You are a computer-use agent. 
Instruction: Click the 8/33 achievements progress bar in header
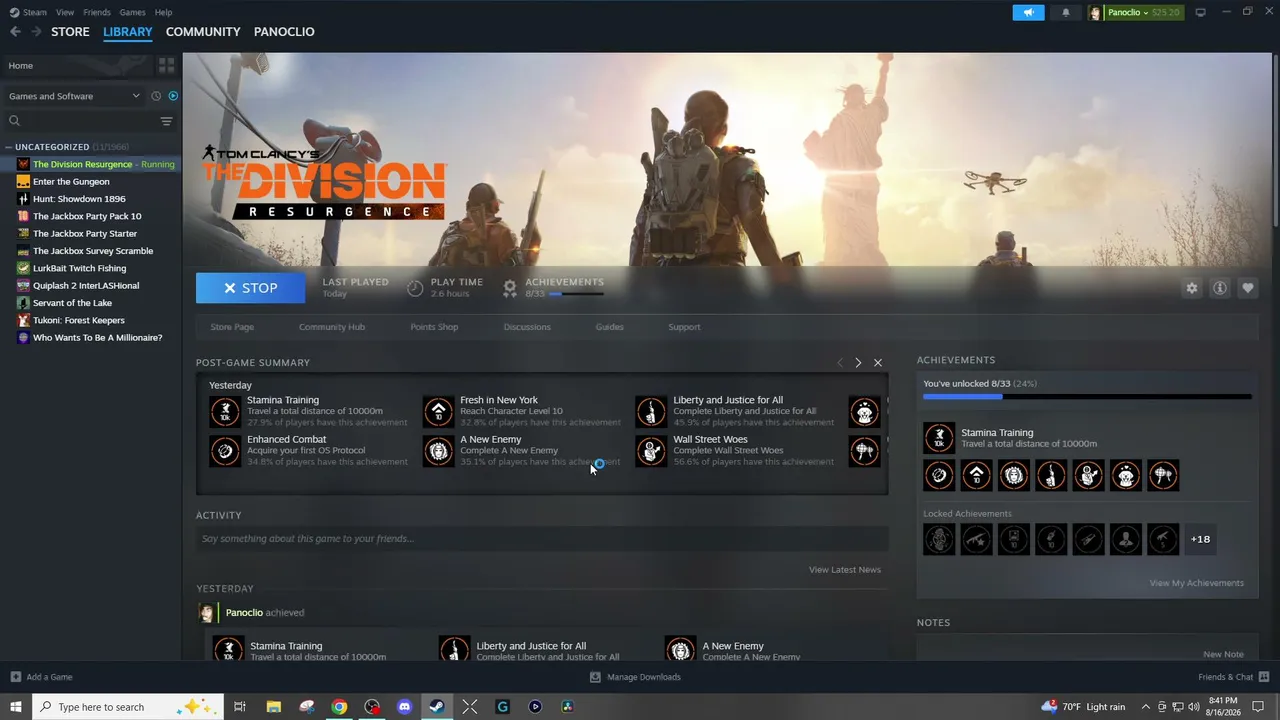click(x=576, y=294)
